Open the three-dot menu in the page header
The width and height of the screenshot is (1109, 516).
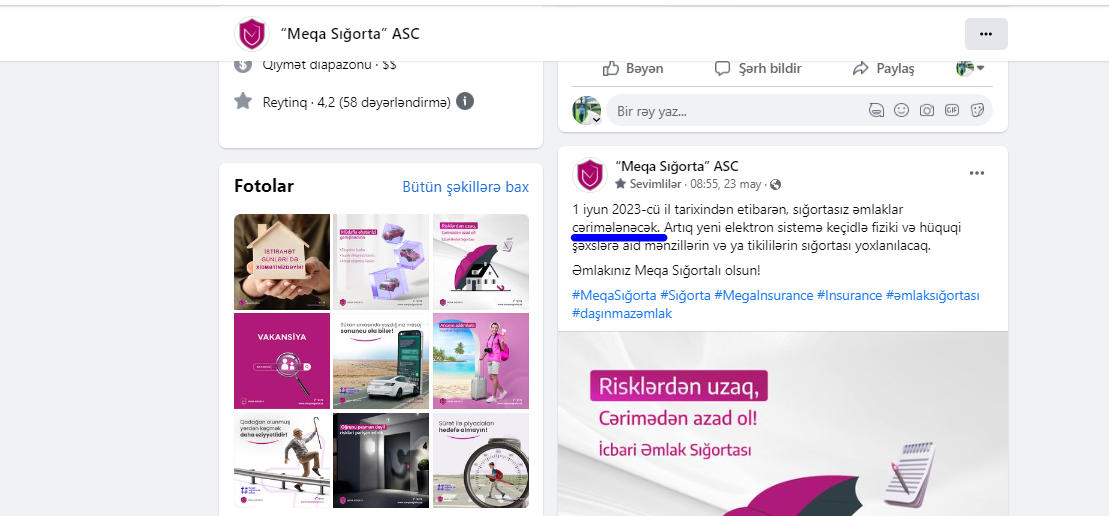coord(986,34)
